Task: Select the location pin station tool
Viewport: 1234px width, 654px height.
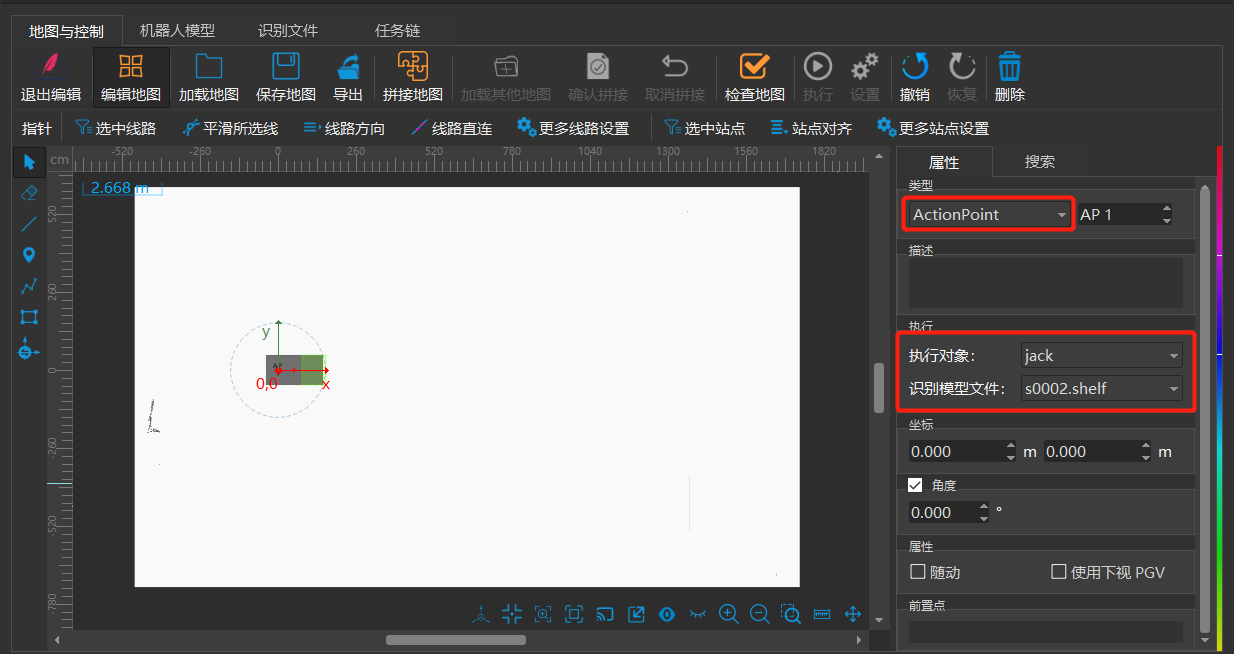Action: click(x=29, y=255)
